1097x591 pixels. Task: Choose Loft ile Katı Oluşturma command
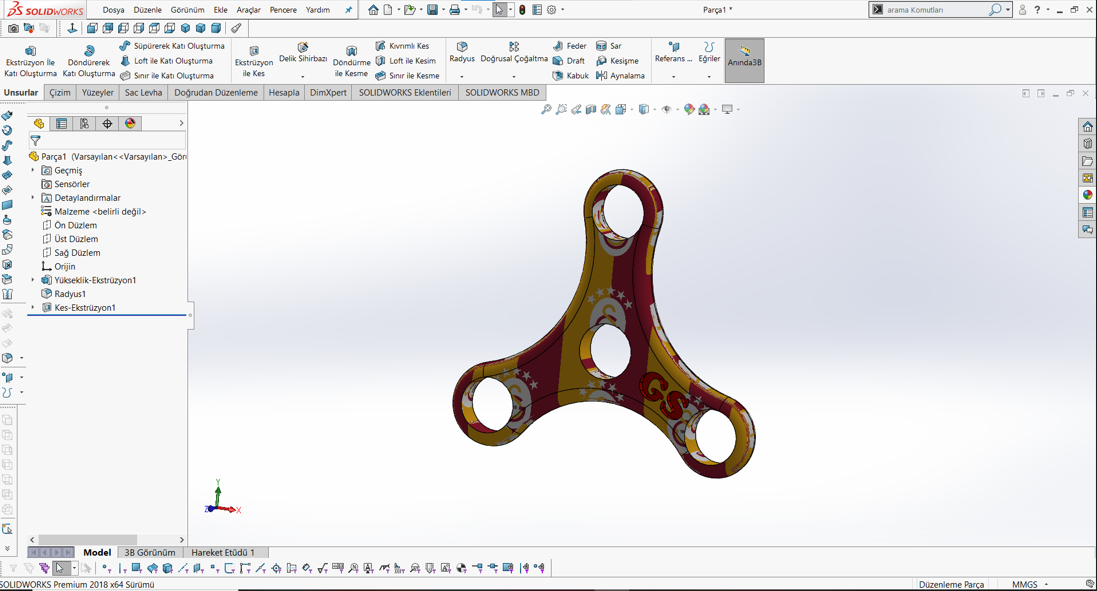167,61
